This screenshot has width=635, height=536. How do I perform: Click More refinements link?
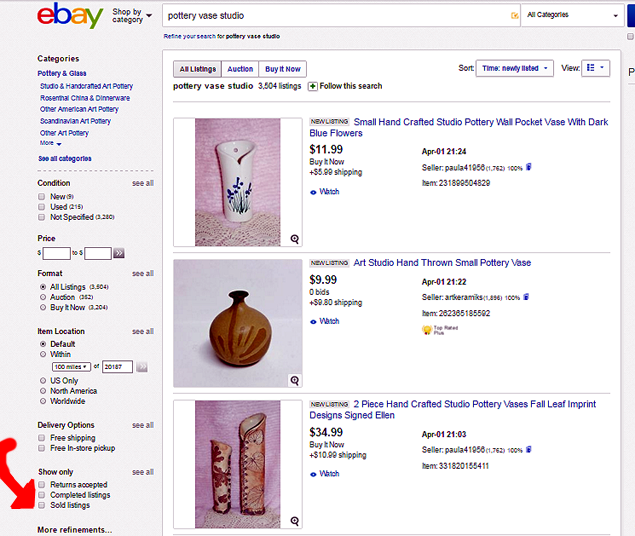(x=75, y=530)
